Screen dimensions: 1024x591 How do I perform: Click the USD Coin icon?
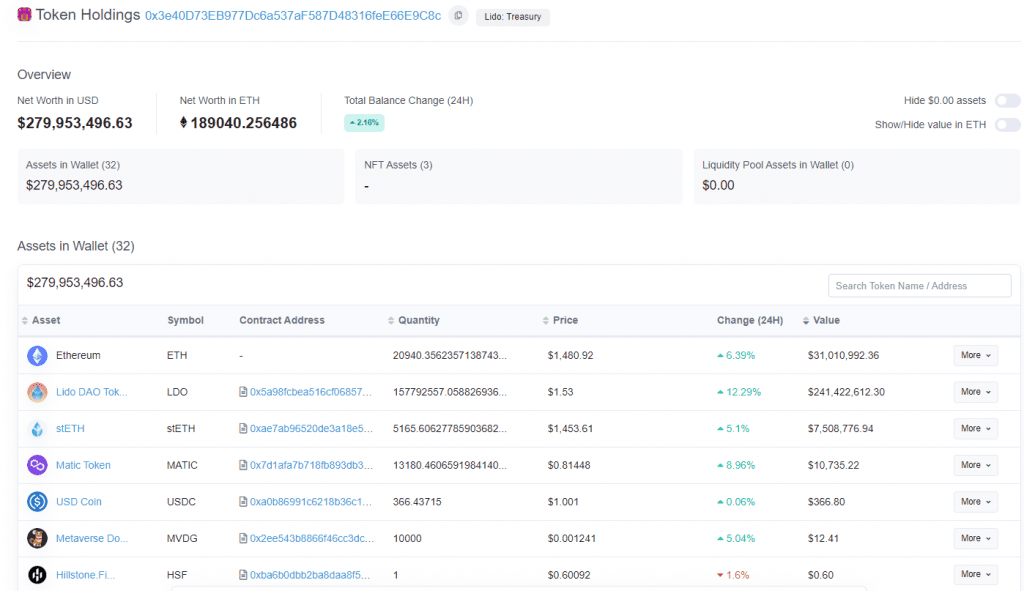pyautogui.click(x=37, y=502)
